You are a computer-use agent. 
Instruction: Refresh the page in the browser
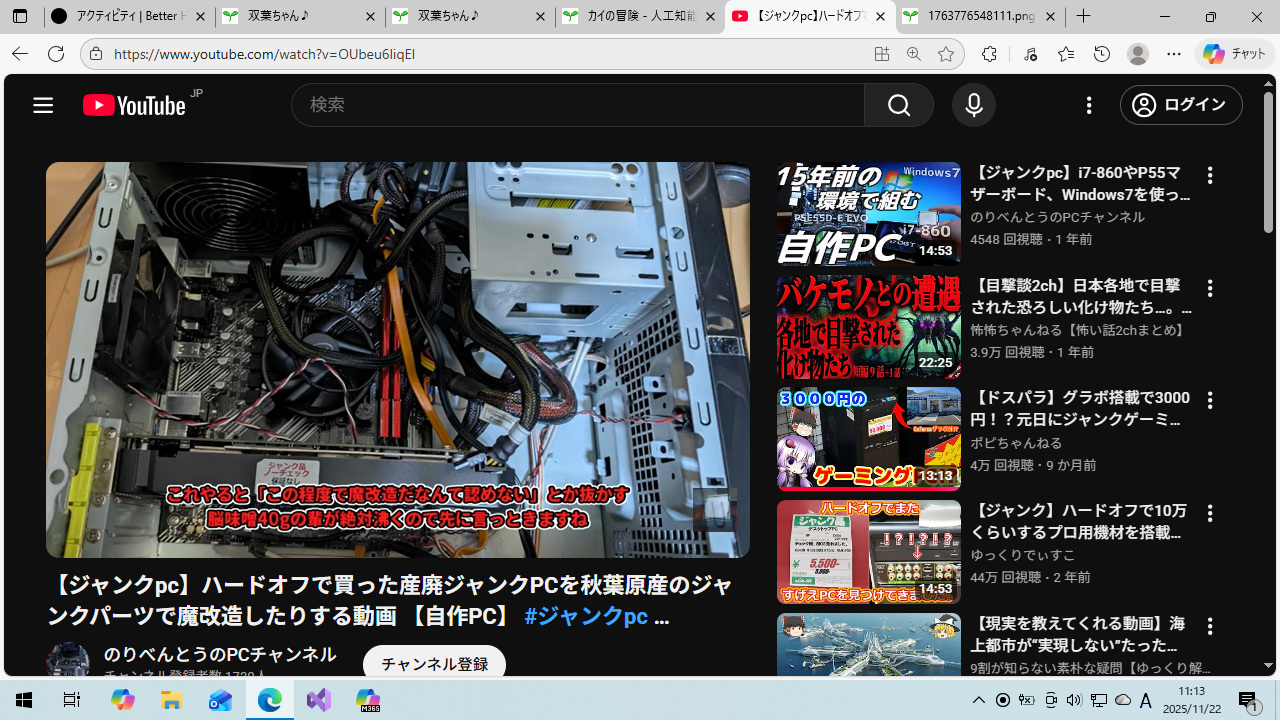tap(56, 54)
